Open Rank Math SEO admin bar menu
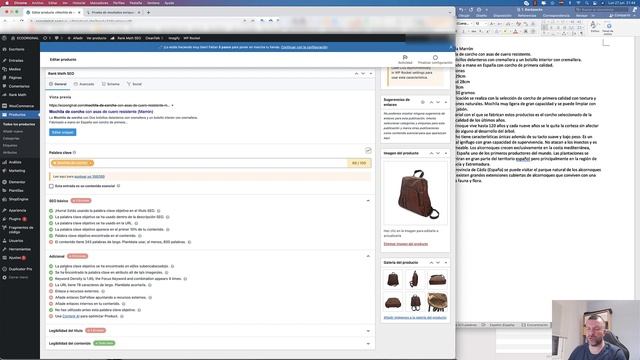The image size is (640, 360). point(126,38)
